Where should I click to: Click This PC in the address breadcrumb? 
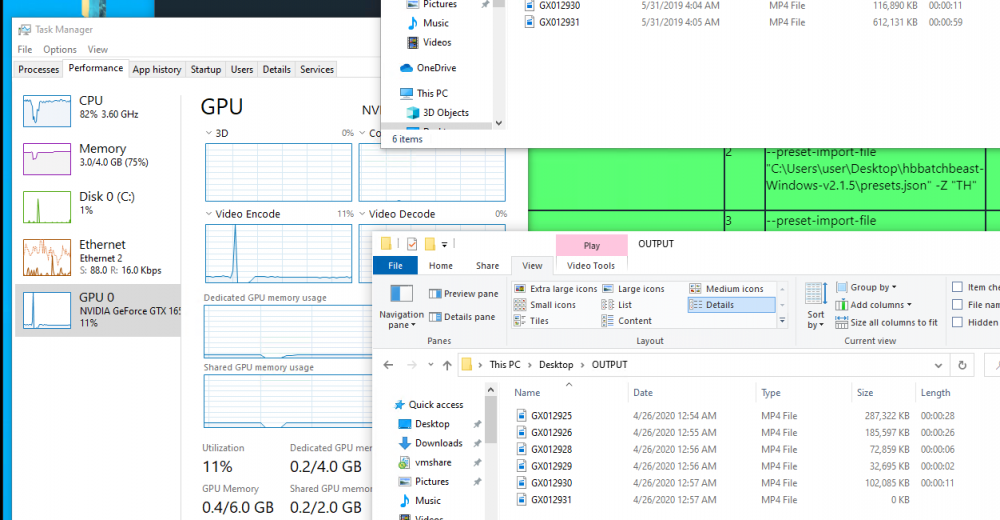tap(504, 365)
